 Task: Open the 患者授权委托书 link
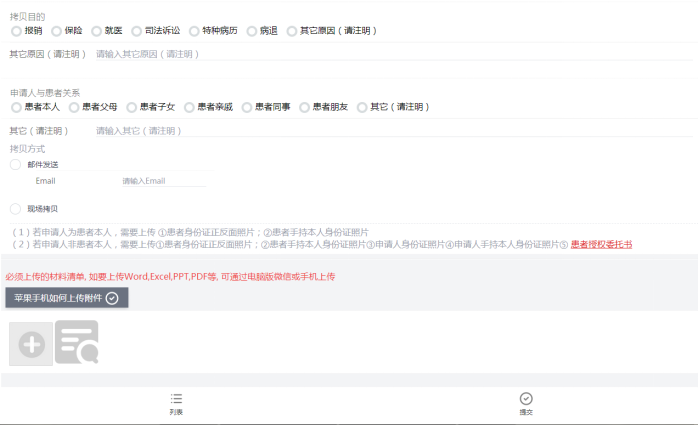[x=601, y=244]
